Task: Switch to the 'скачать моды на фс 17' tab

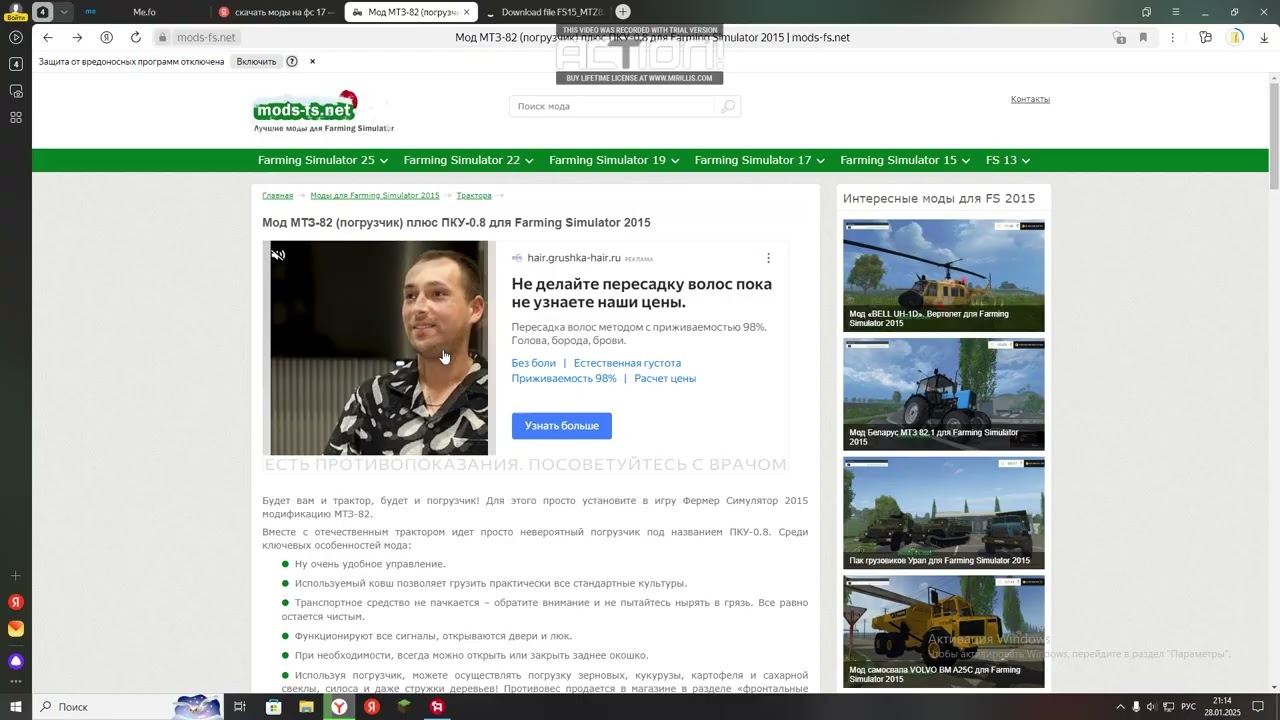Action: pyautogui.click(x=276, y=12)
